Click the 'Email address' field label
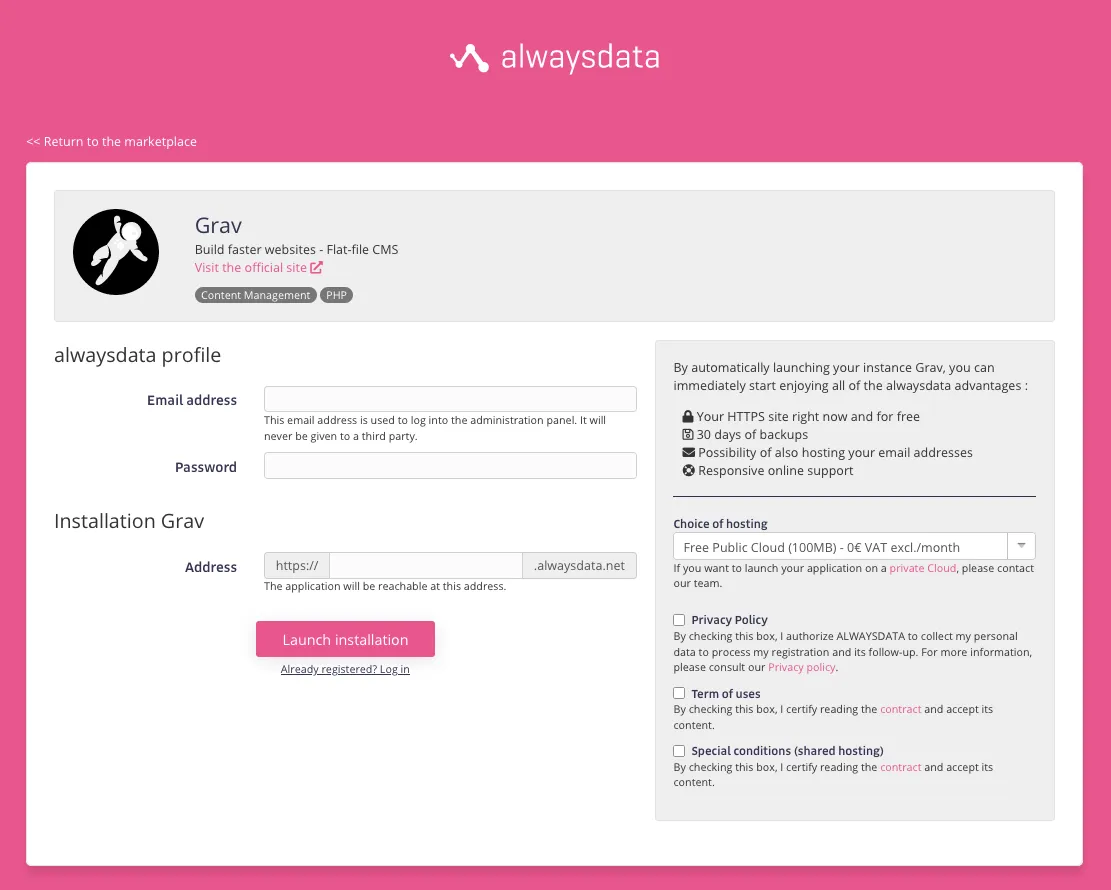The image size is (1111, 890). (x=192, y=400)
